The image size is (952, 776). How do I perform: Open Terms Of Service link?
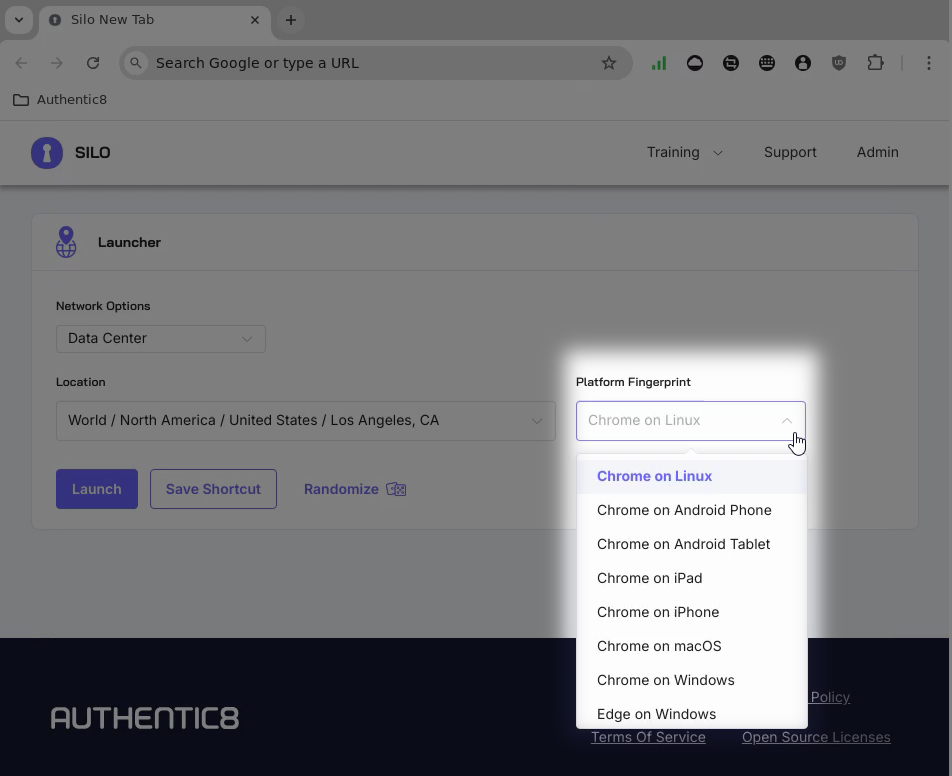648,737
